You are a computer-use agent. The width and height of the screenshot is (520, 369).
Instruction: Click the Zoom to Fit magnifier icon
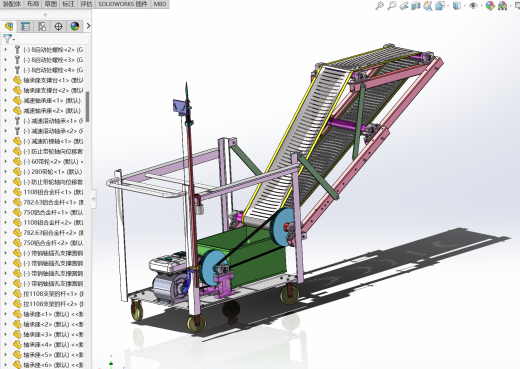[x=379, y=6]
